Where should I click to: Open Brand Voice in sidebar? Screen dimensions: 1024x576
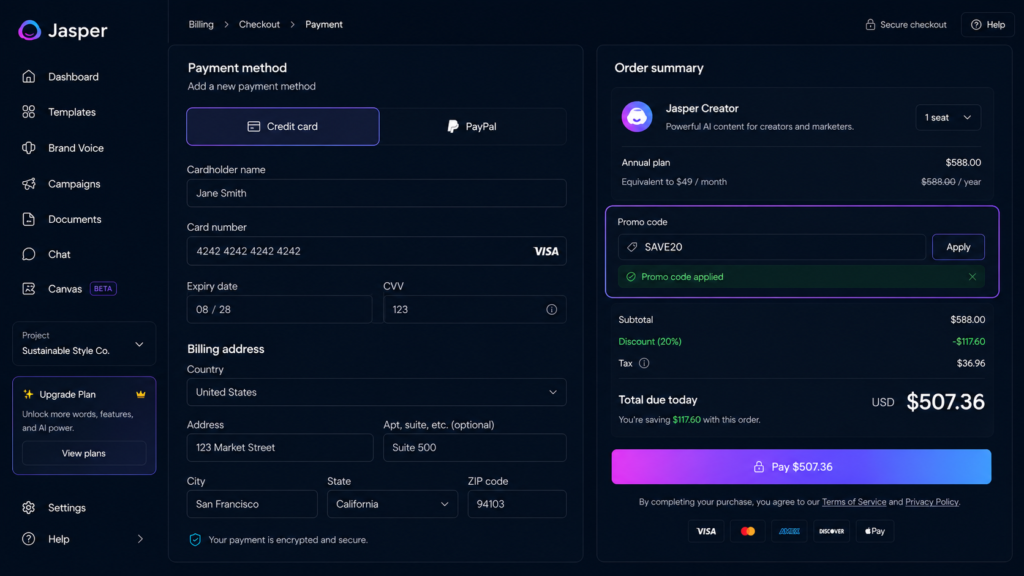point(76,148)
